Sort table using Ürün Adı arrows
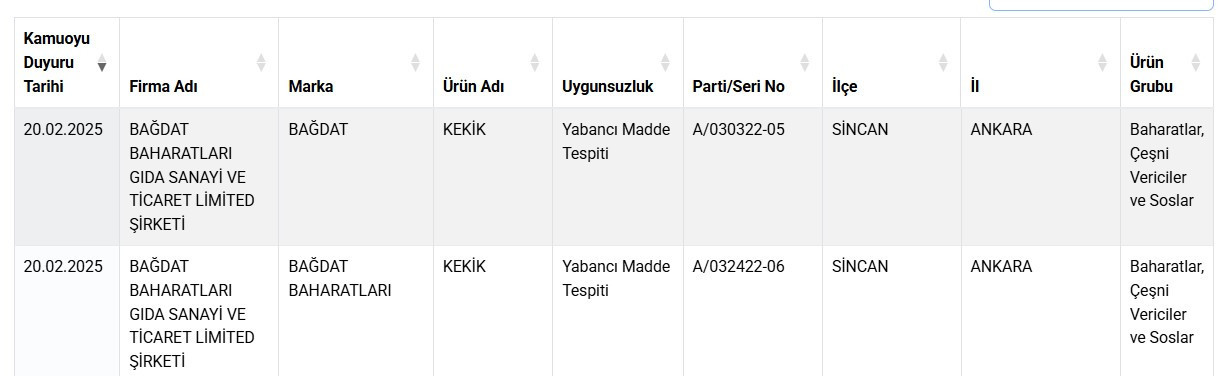Viewport: 1229px width, 376px height. click(535, 63)
